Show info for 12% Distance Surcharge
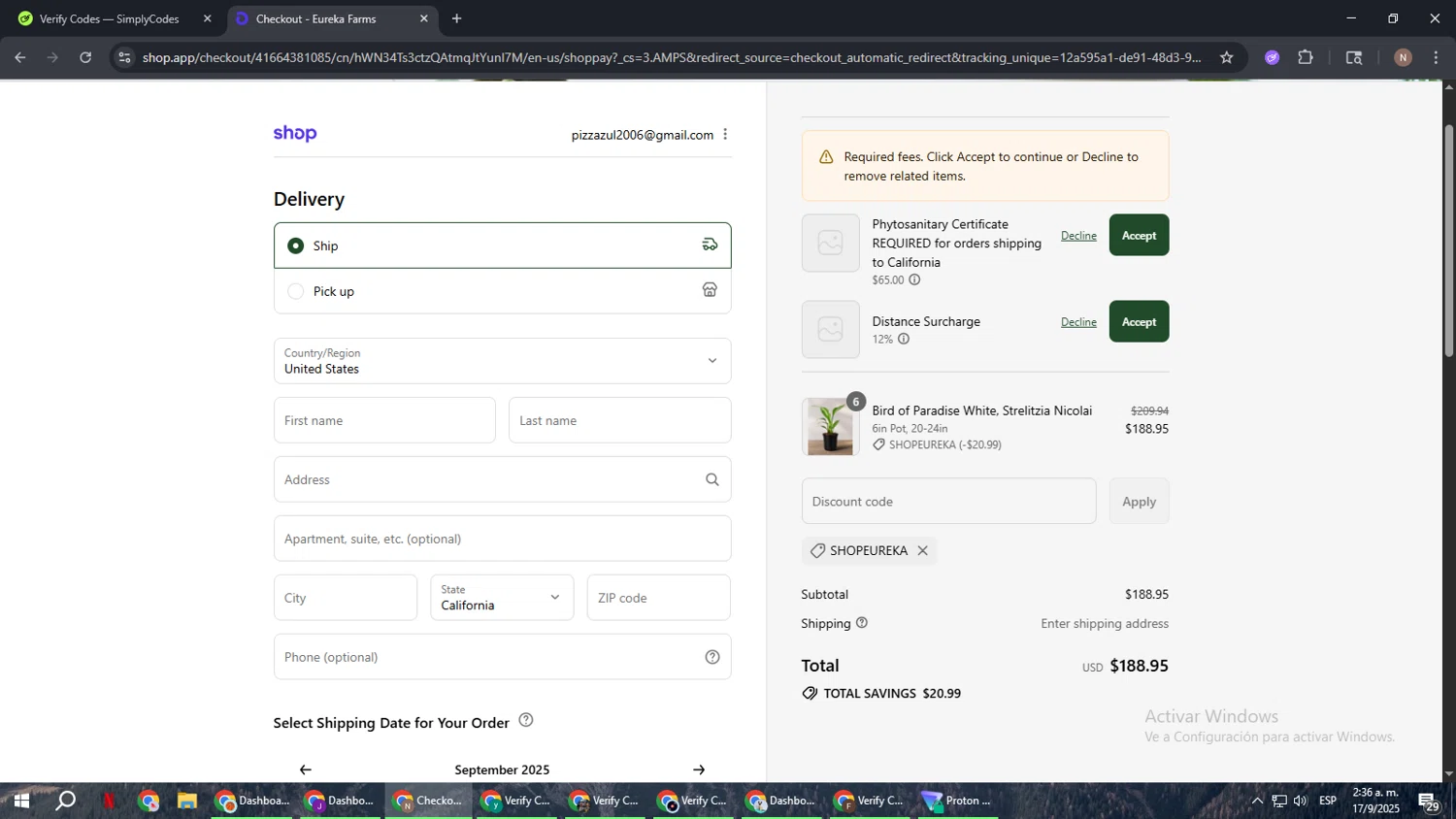Screen dimensions: 1456x819 pos(904,339)
